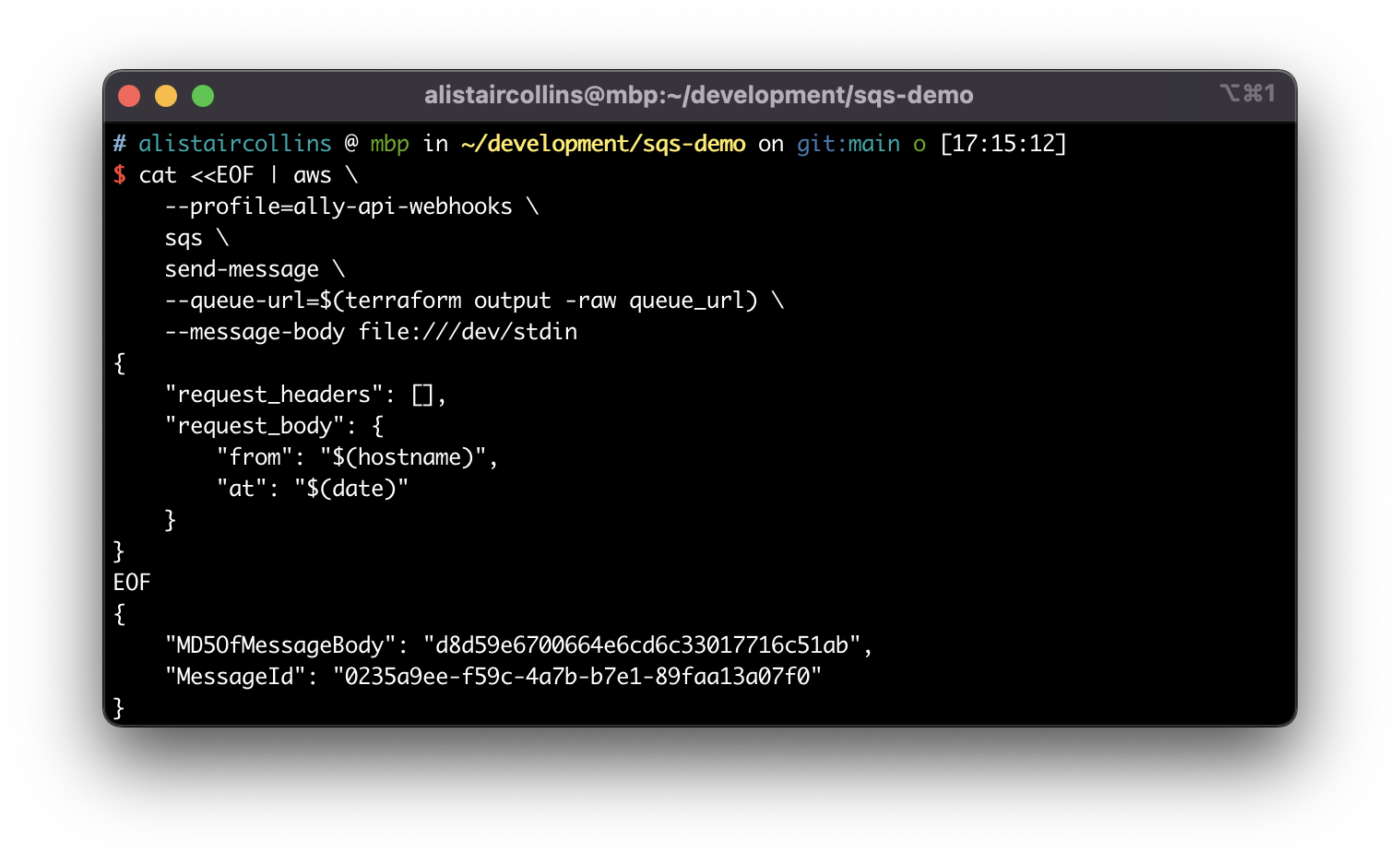Click the timestamp [17:15:12]
Image resolution: width=1400 pixels, height=863 pixels.
1003,144
